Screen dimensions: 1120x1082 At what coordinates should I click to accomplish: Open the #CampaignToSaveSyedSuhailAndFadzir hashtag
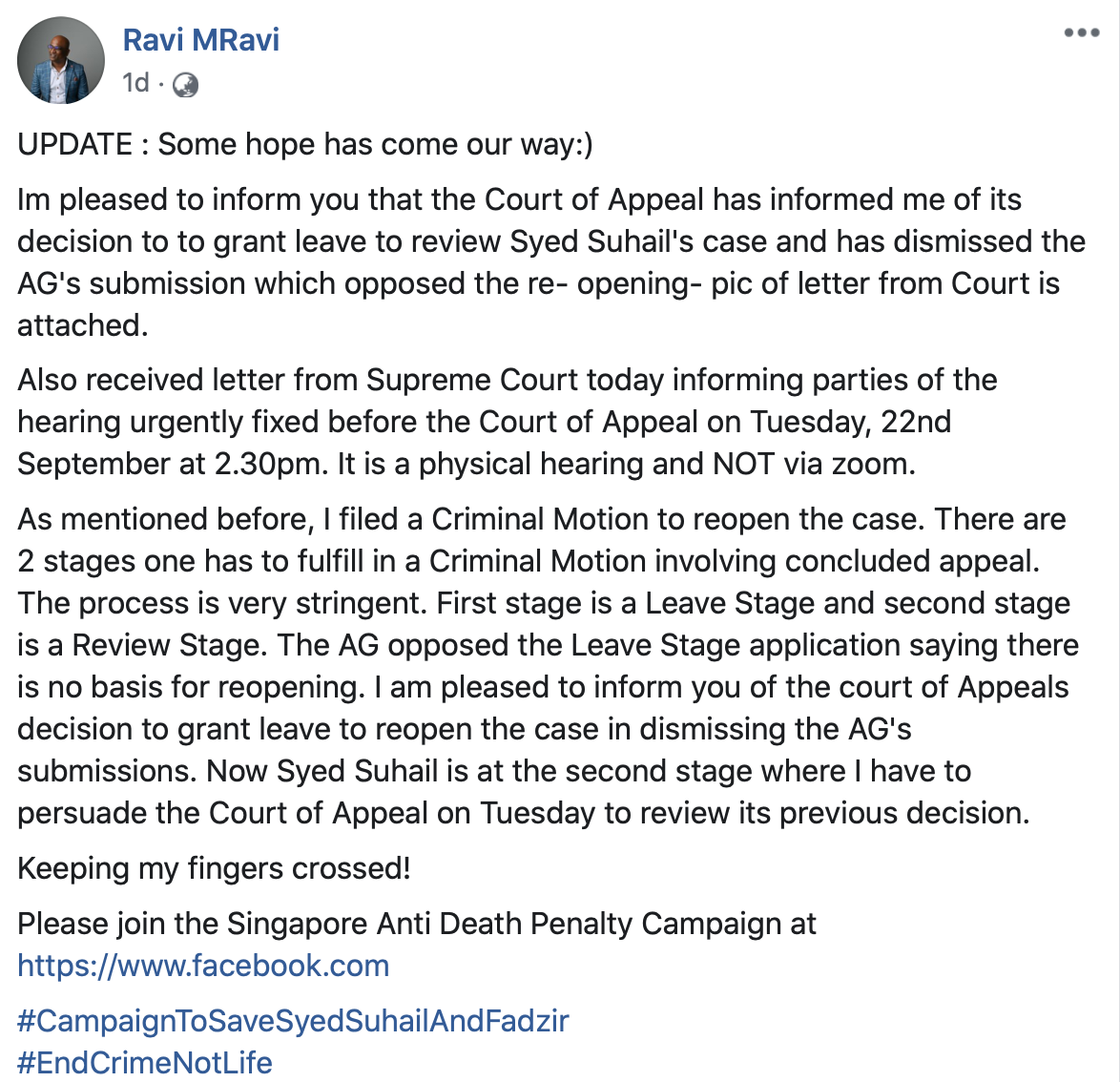(x=293, y=1021)
